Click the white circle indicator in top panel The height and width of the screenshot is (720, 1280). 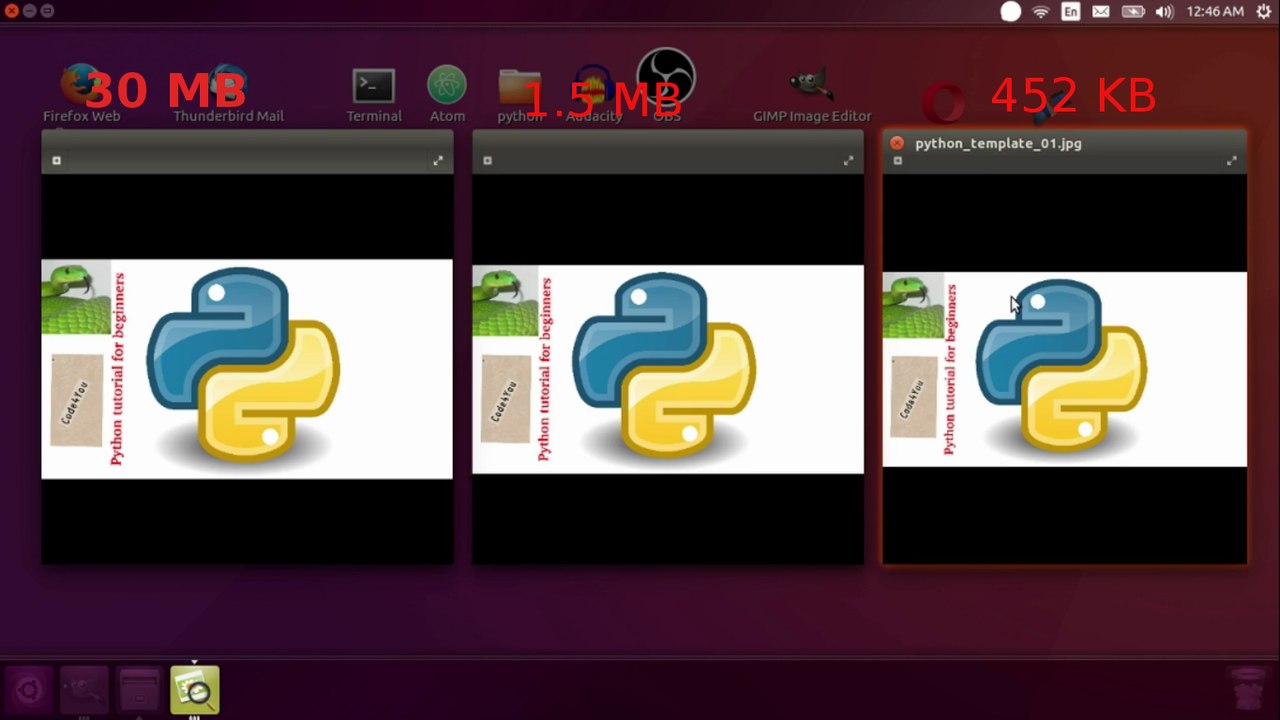(x=1011, y=11)
